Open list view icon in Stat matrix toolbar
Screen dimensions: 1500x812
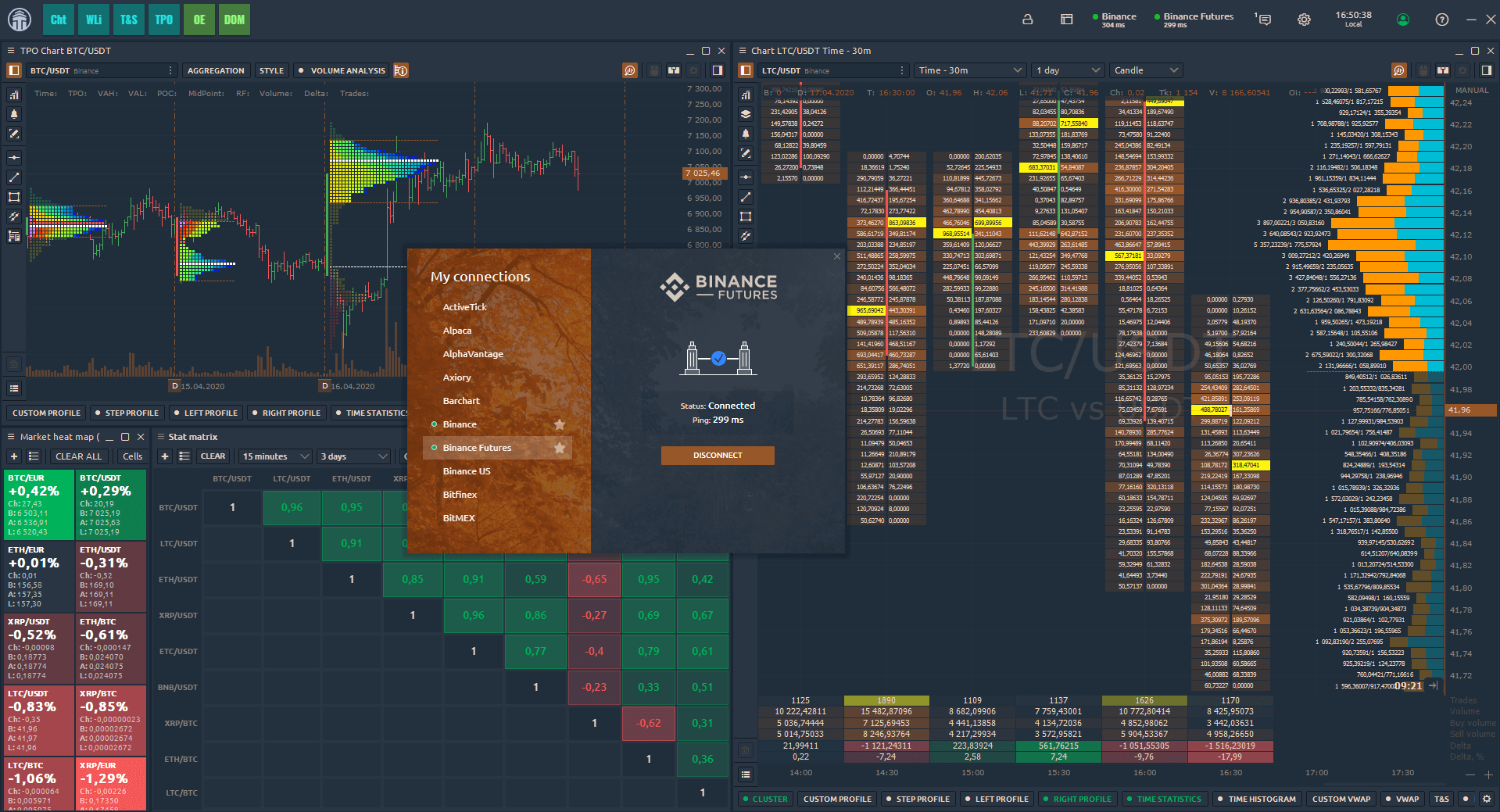[x=184, y=456]
